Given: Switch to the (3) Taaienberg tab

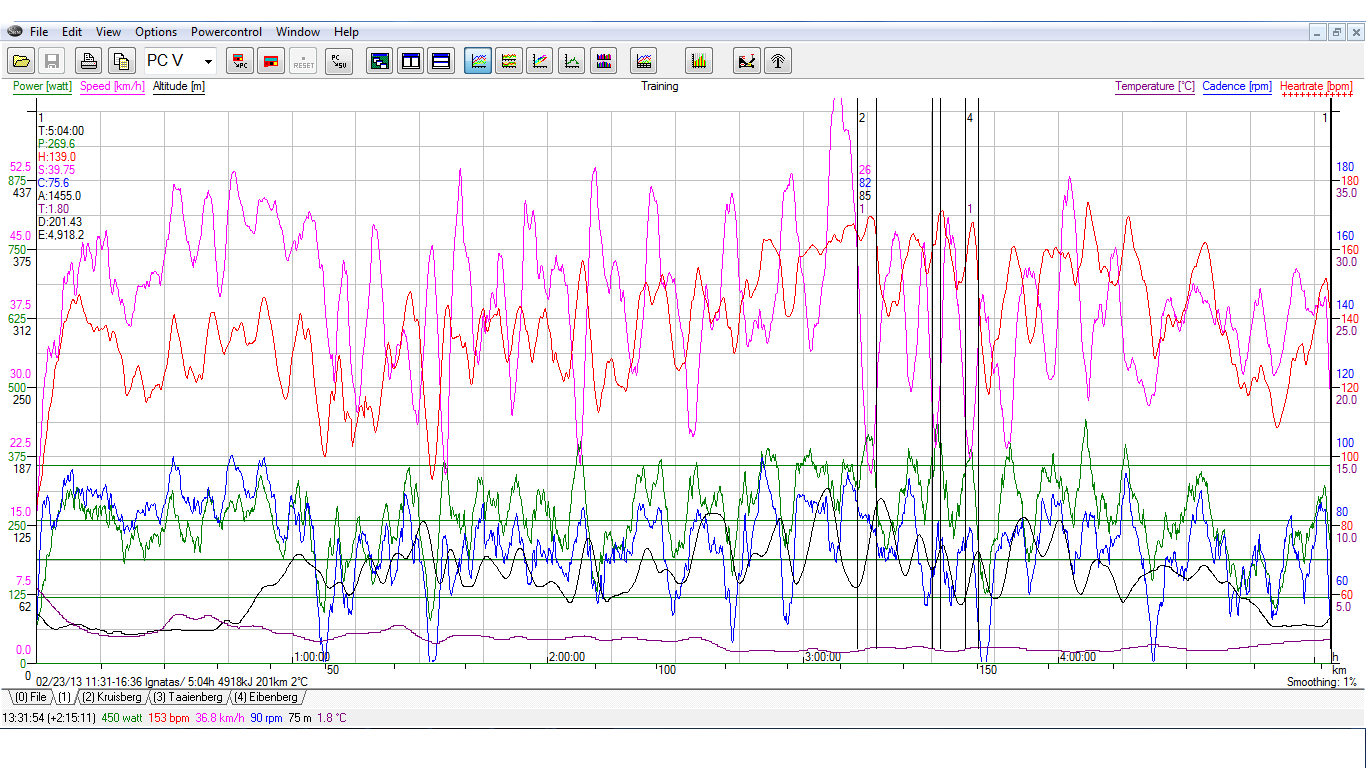Looking at the screenshot, I should (189, 697).
